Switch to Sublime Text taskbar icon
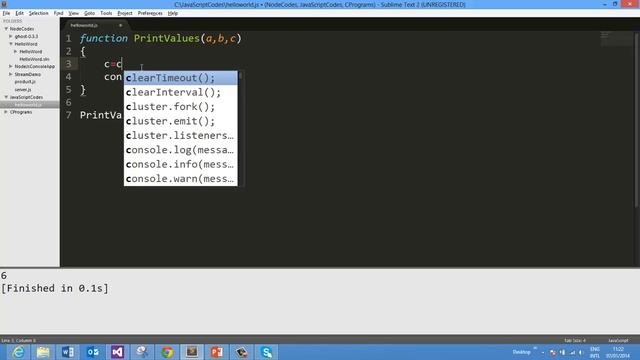Screen dimensions: 640x360 pyautogui.click(x=192, y=352)
